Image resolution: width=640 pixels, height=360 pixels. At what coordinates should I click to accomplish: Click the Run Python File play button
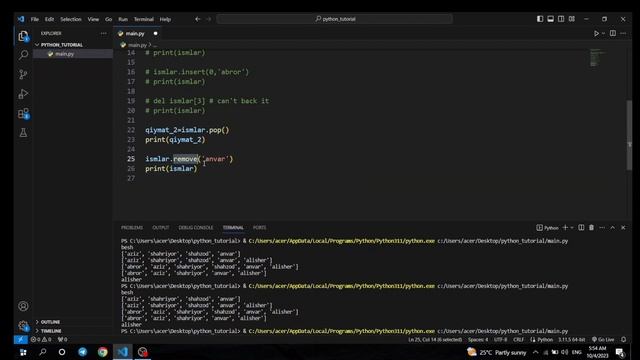point(596,33)
